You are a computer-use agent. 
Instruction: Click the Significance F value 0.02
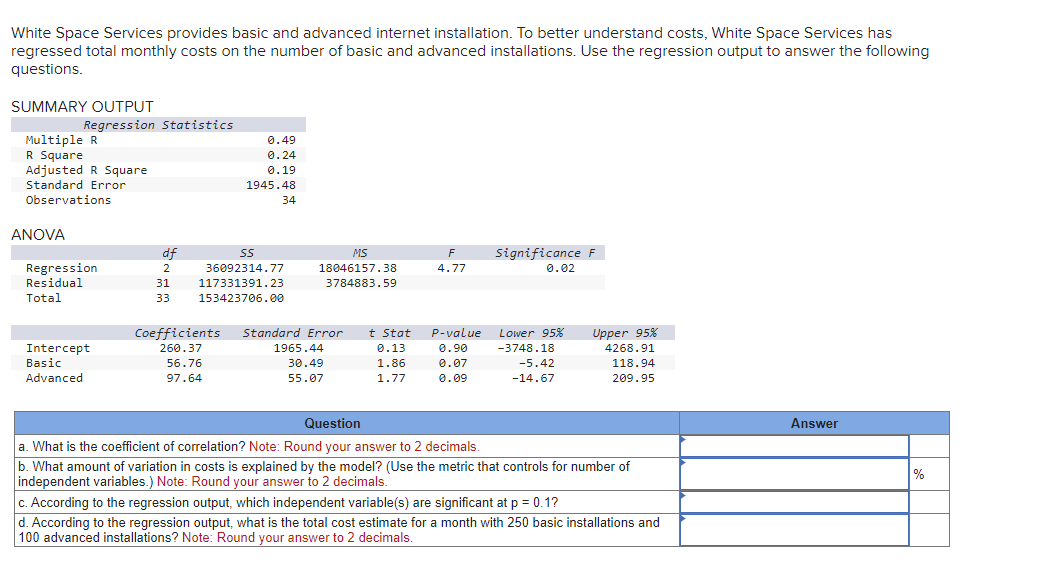[561, 268]
